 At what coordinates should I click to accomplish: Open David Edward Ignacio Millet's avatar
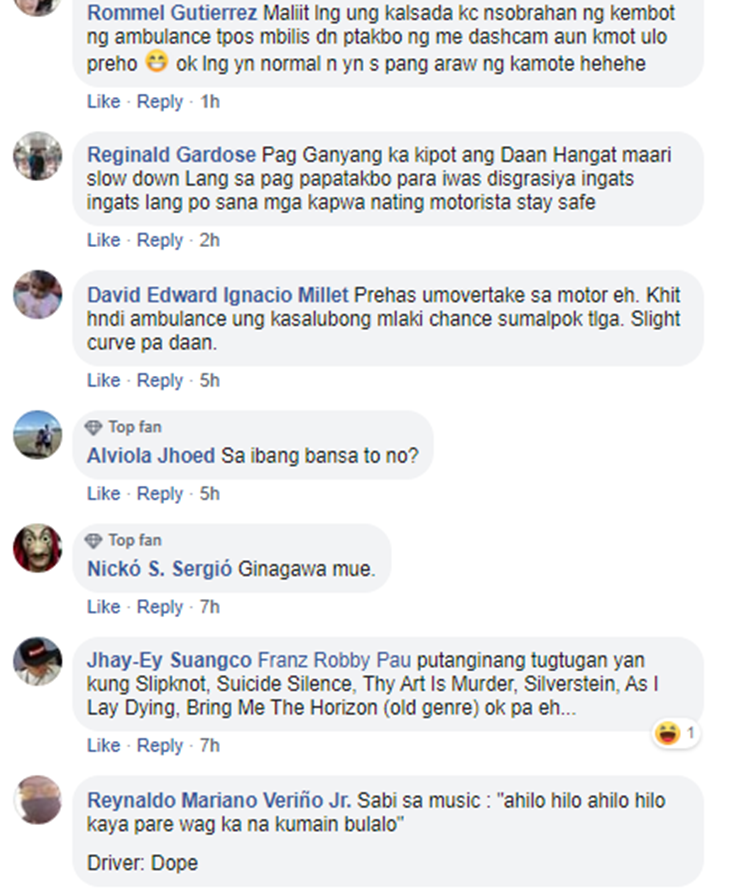pos(37,294)
